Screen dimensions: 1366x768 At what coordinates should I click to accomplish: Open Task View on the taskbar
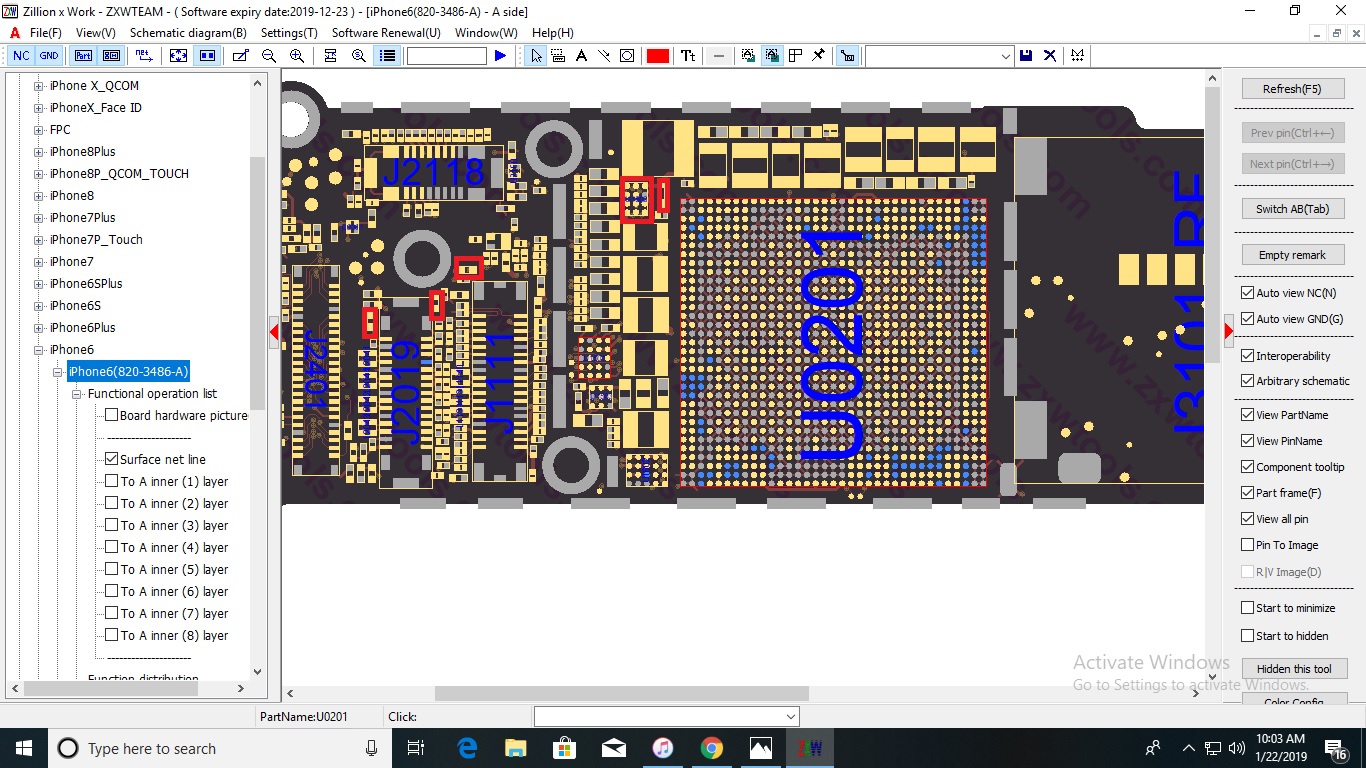[x=417, y=748]
